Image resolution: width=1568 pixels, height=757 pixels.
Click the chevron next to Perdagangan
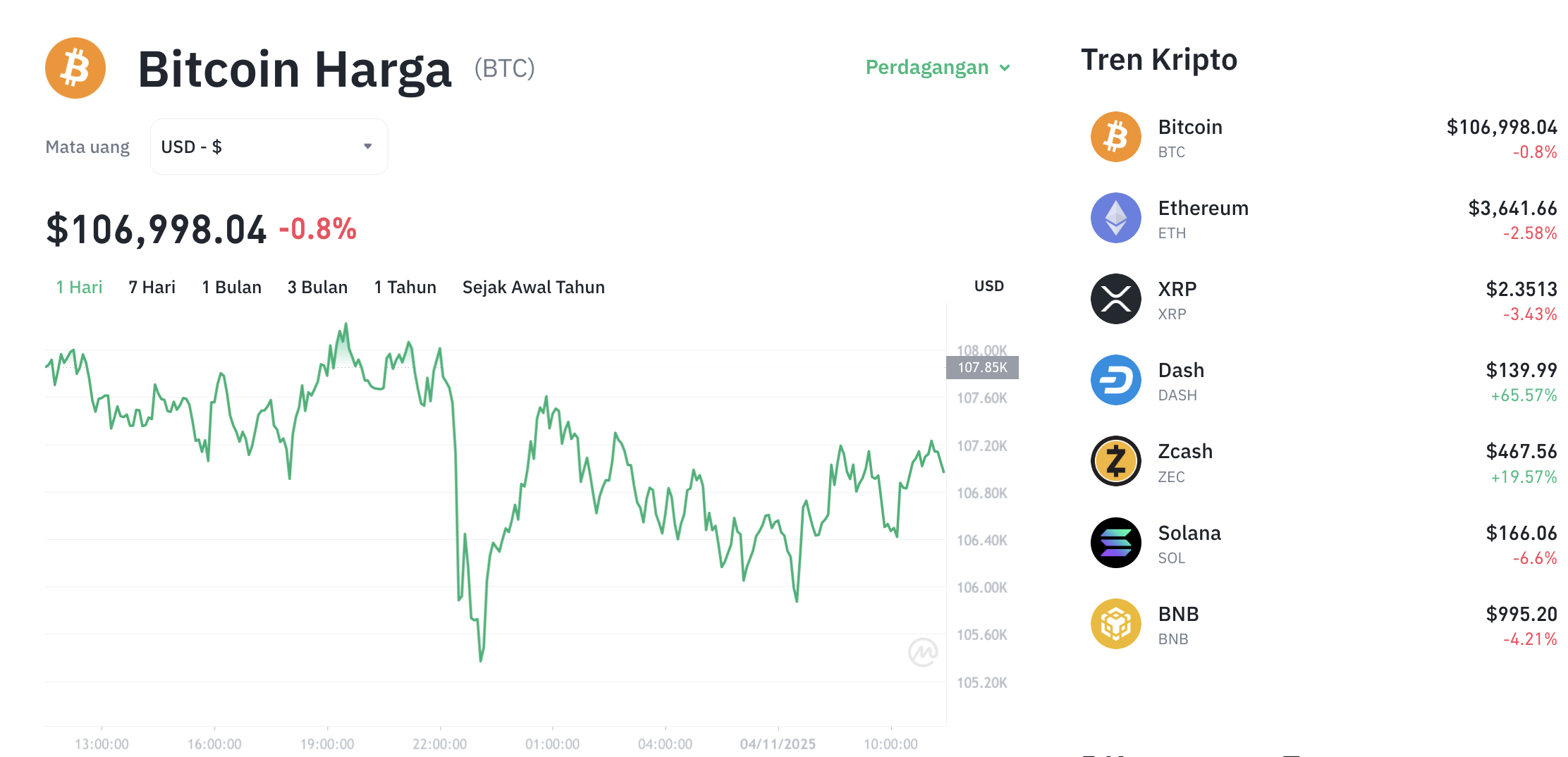click(x=1004, y=68)
